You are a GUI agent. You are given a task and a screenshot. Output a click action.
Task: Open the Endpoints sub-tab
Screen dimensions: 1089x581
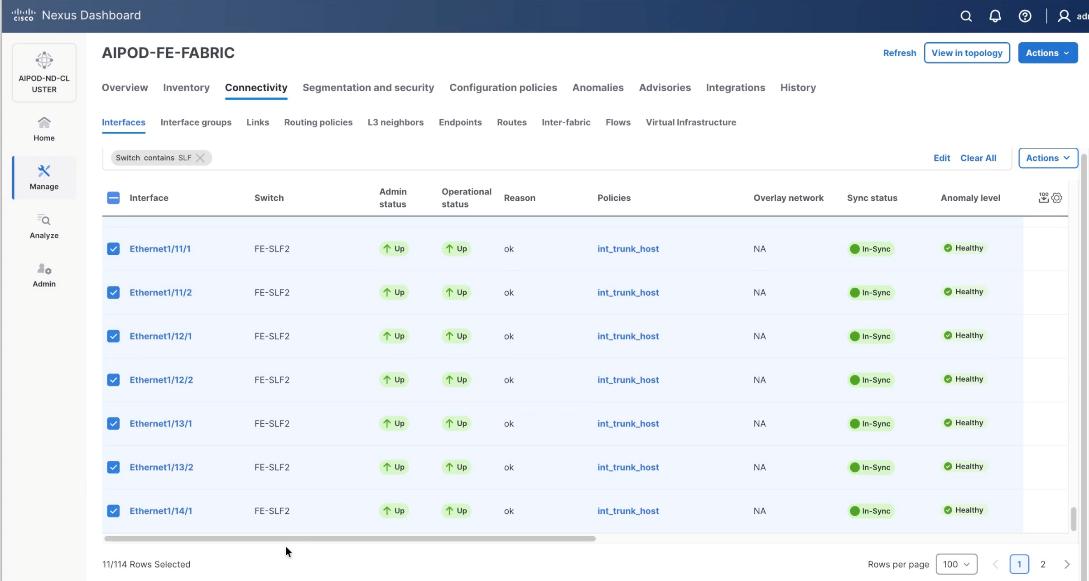click(x=460, y=122)
